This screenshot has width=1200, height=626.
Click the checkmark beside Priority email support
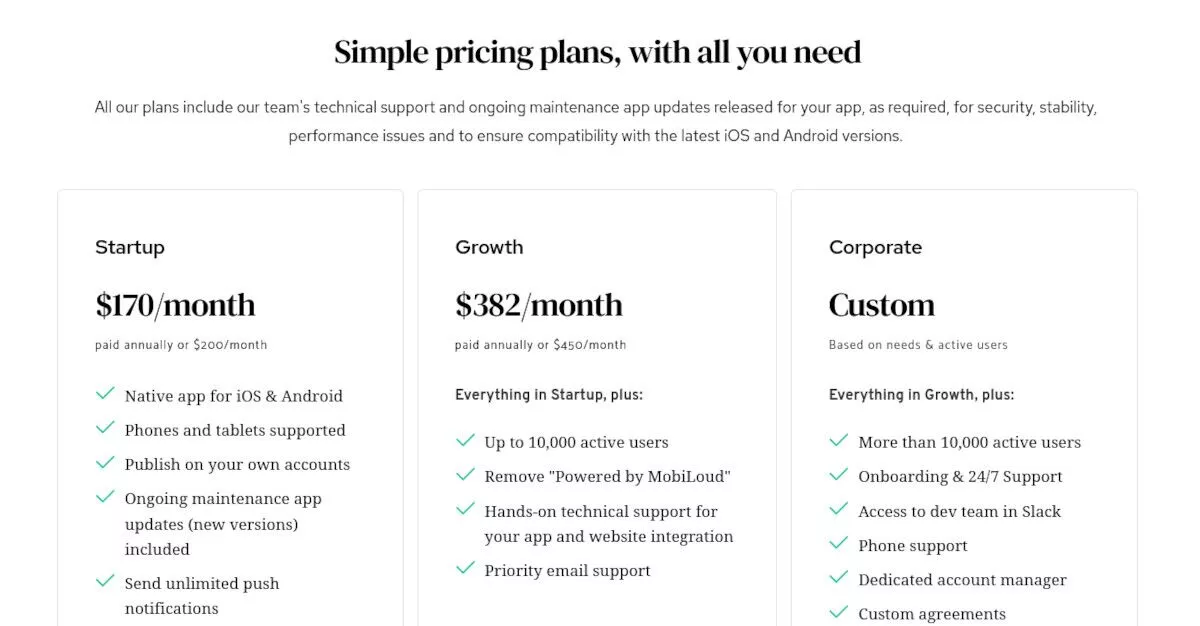pyautogui.click(x=465, y=568)
